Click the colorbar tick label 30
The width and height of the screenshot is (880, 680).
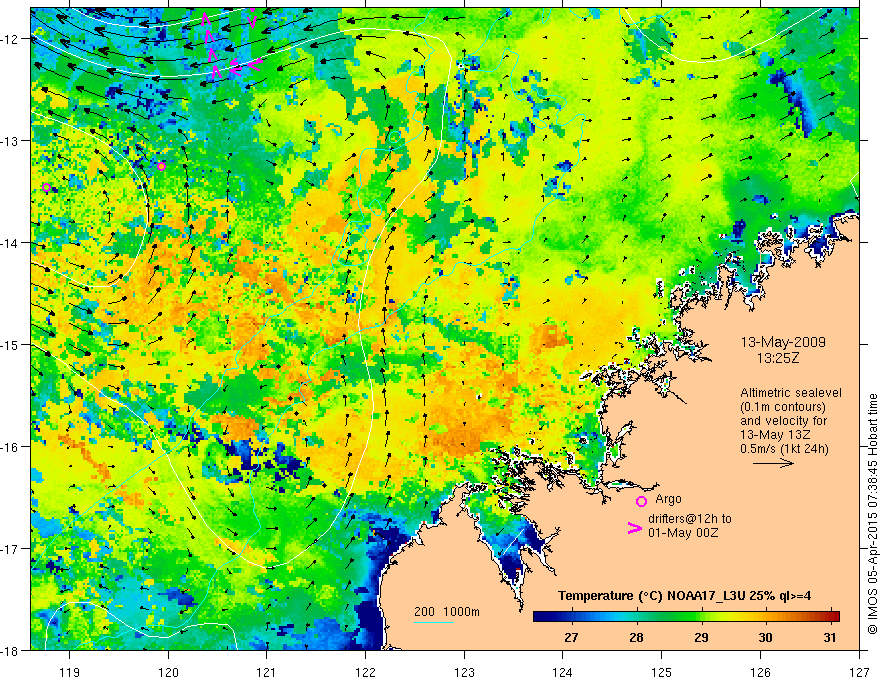(766, 637)
